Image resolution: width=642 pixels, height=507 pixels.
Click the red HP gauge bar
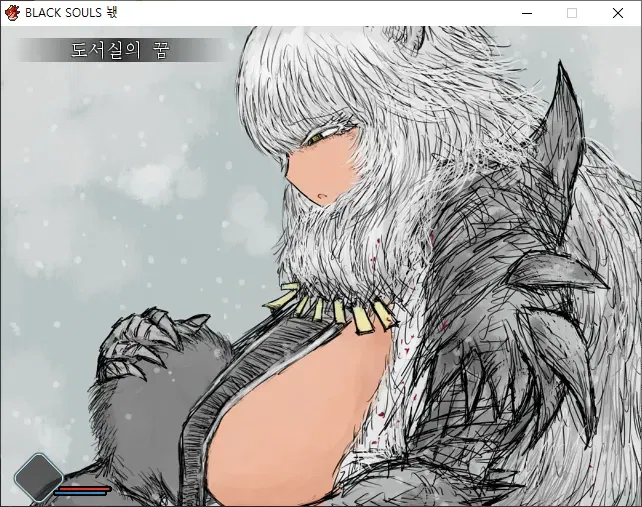84,488
